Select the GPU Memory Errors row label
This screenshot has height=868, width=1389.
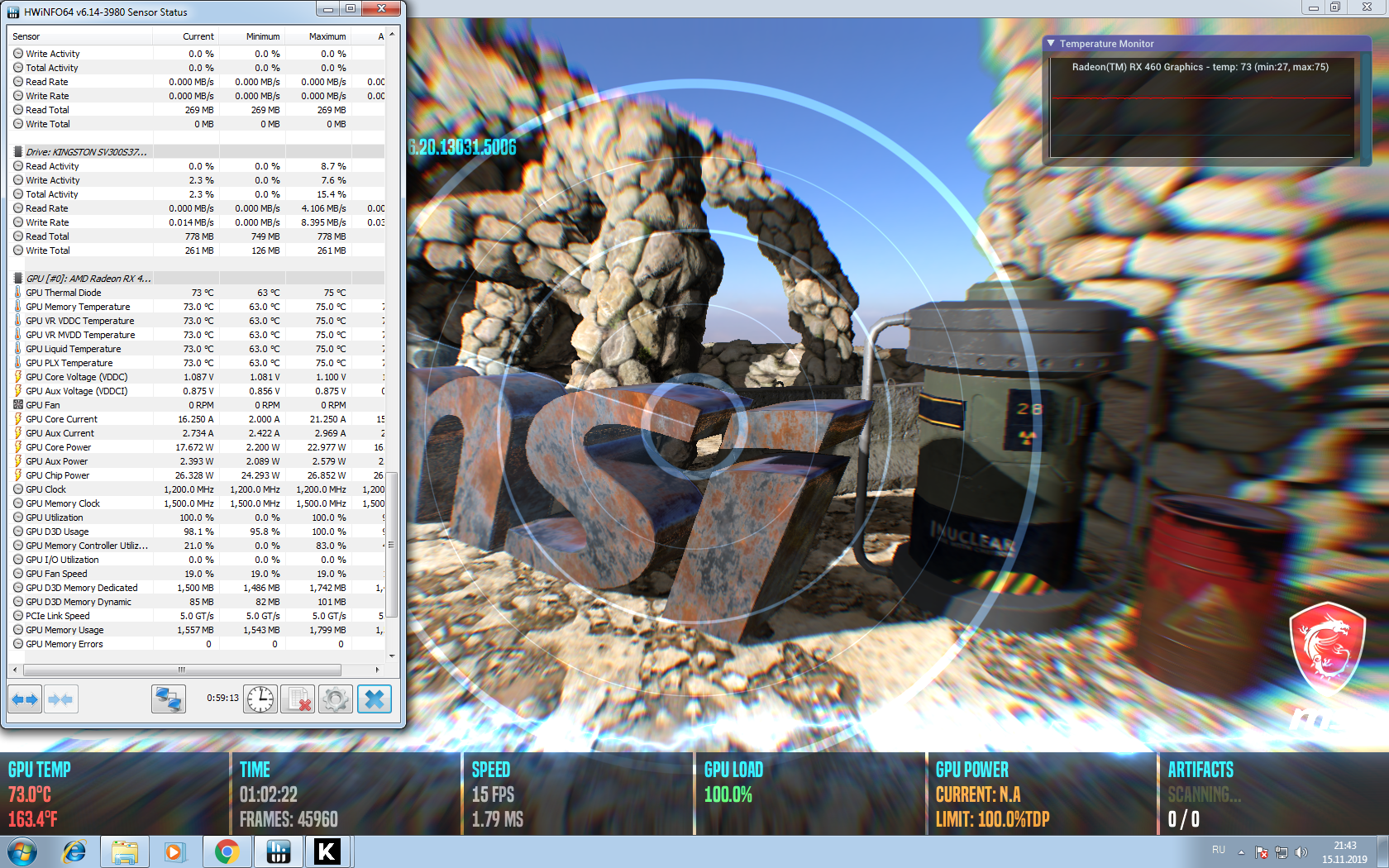(x=64, y=644)
